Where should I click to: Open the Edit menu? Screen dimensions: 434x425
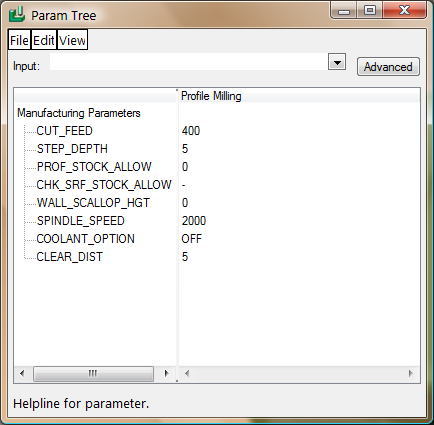click(x=44, y=40)
